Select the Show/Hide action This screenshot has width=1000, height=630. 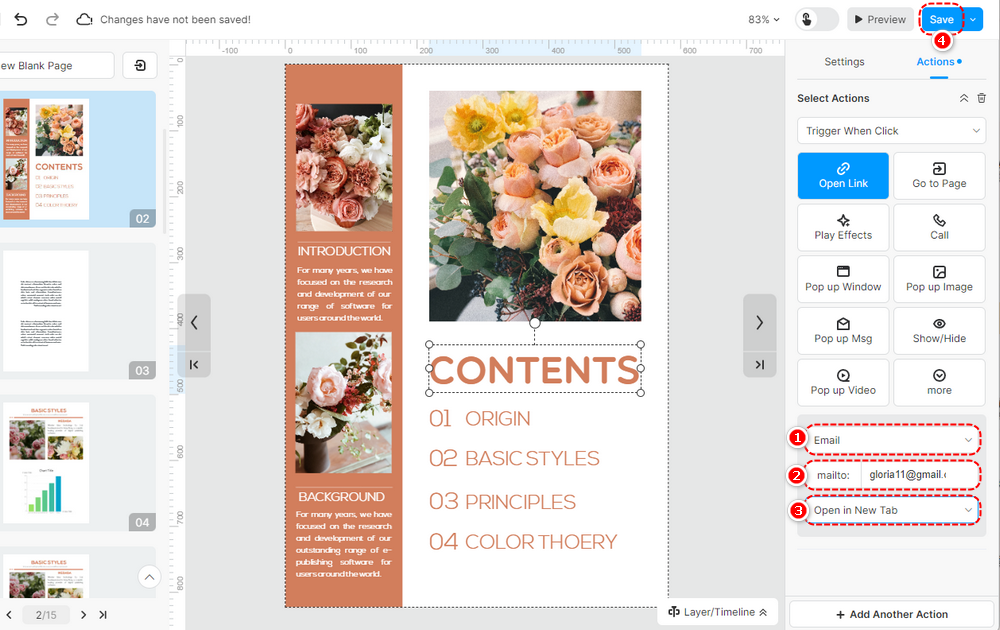[939, 331]
